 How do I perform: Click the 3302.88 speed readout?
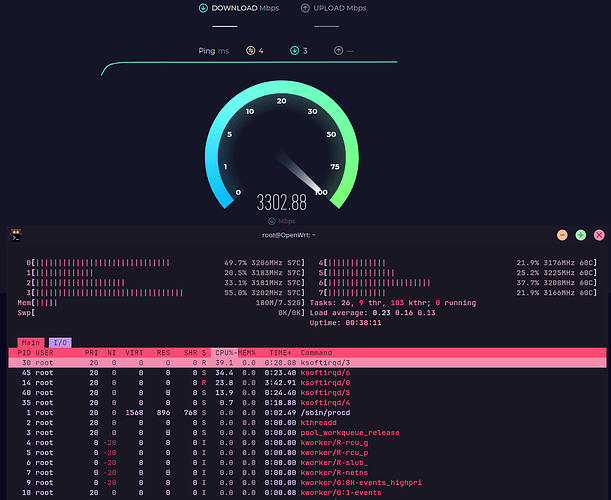point(281,202)
